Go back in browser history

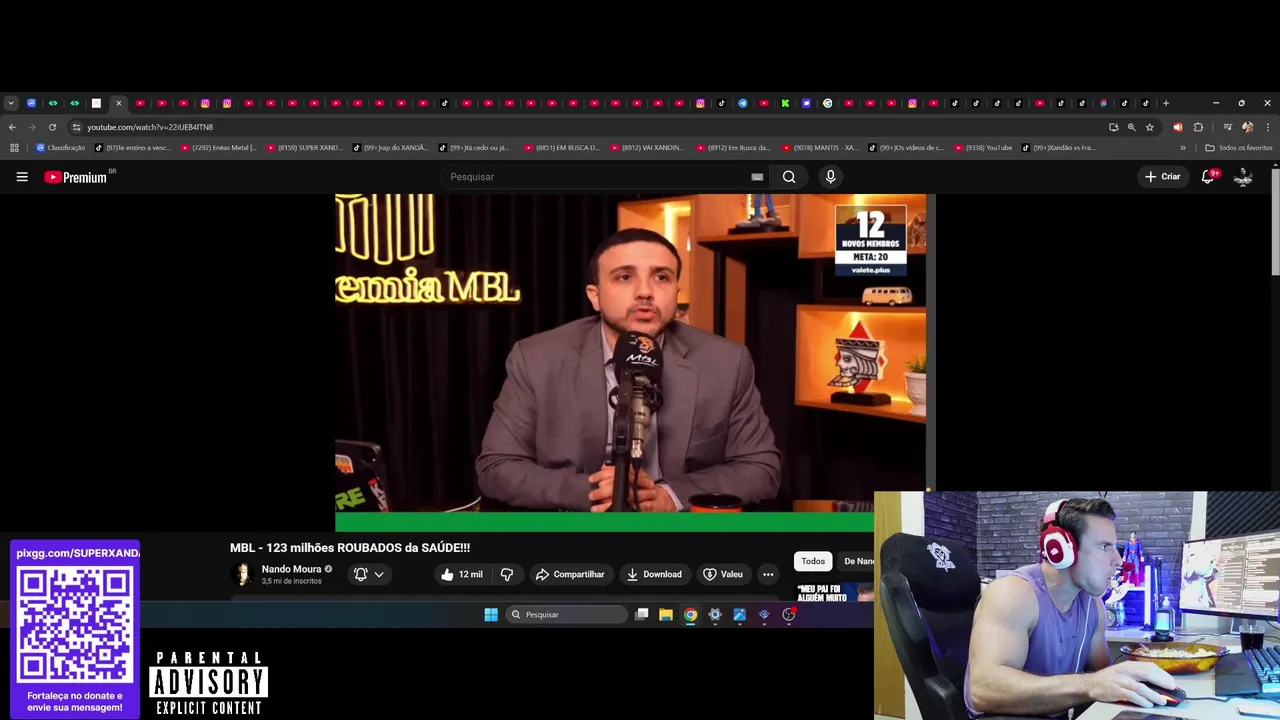[12, 127]
